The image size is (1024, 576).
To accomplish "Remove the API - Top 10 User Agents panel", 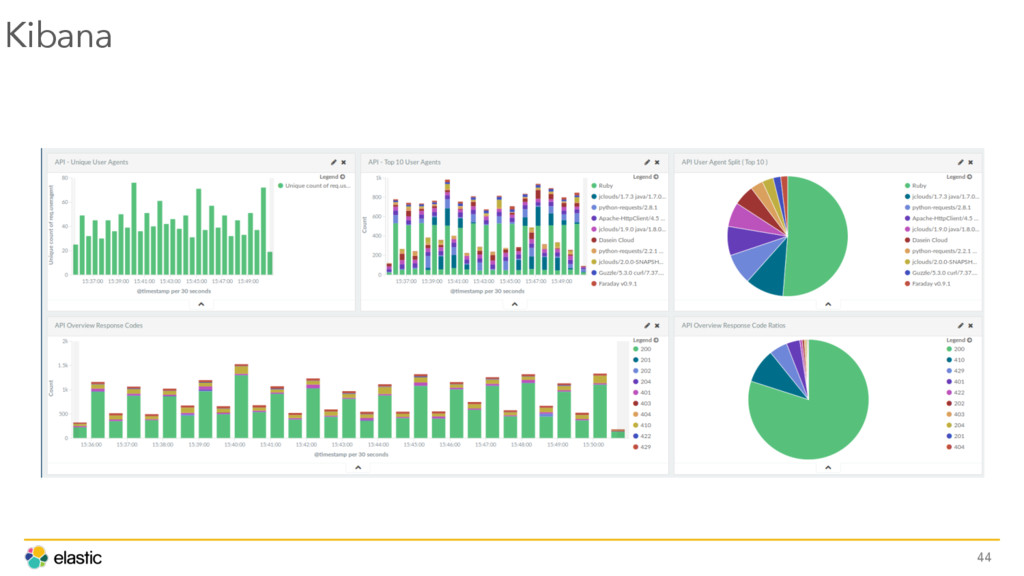I will pos(657,162).
